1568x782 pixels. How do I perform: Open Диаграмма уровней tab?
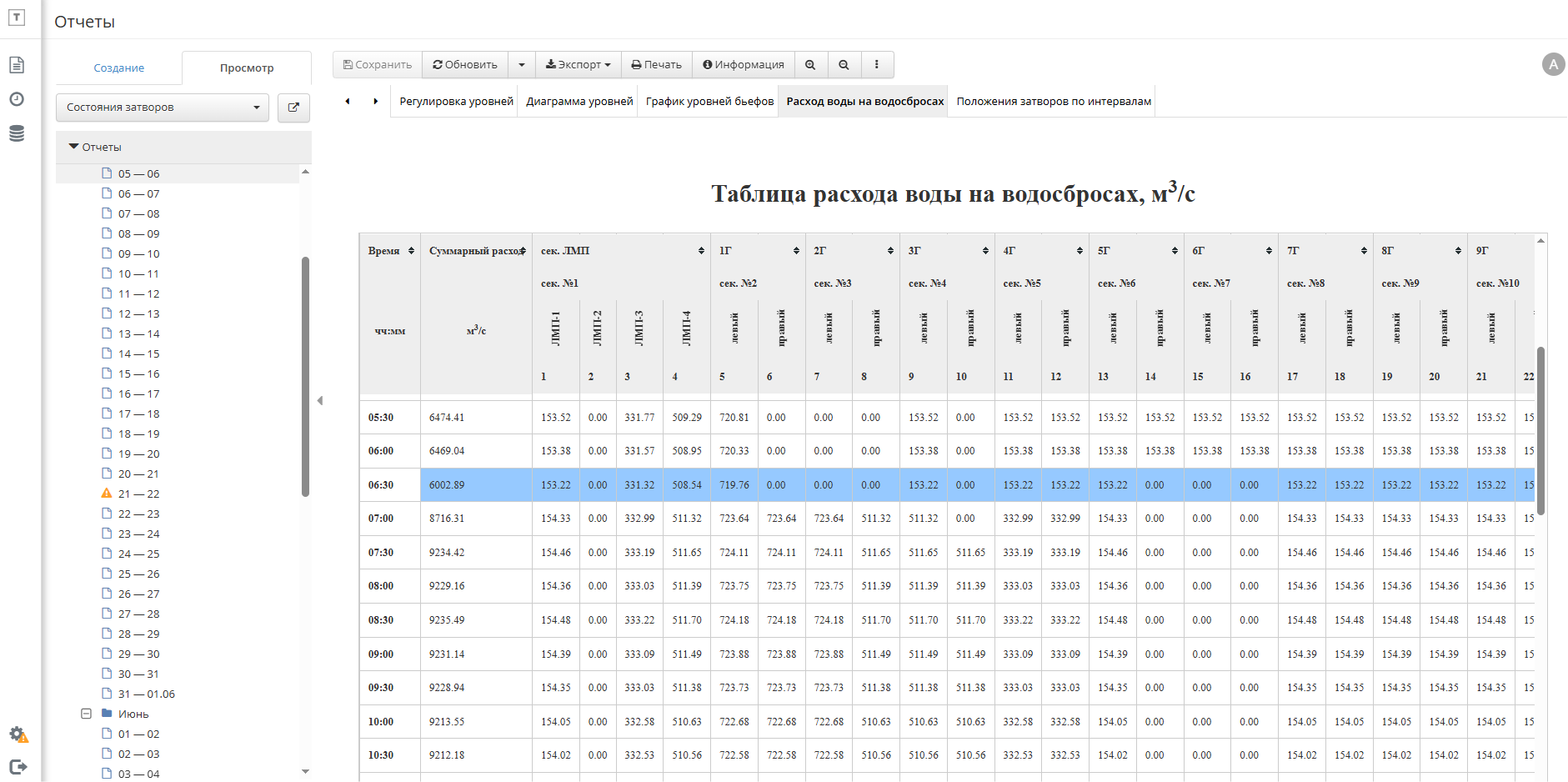pyautogui.click(x=579, y=102)
